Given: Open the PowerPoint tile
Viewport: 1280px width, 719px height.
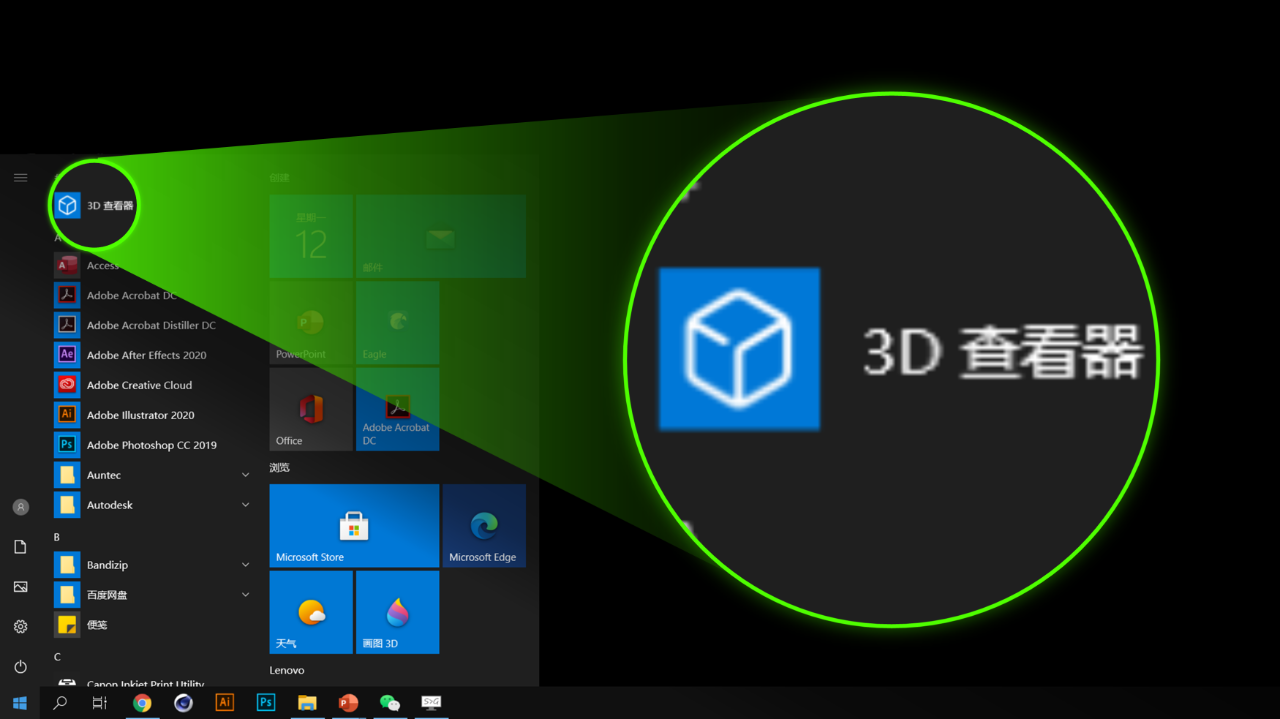Looking at the screenshot, I should pyautogui.click(x=311, y=322).
